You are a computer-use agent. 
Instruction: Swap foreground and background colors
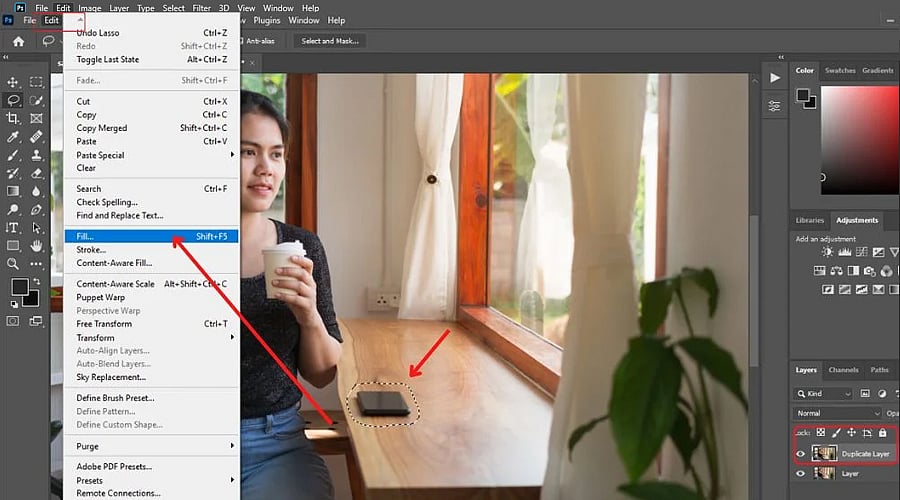[37, 281]
